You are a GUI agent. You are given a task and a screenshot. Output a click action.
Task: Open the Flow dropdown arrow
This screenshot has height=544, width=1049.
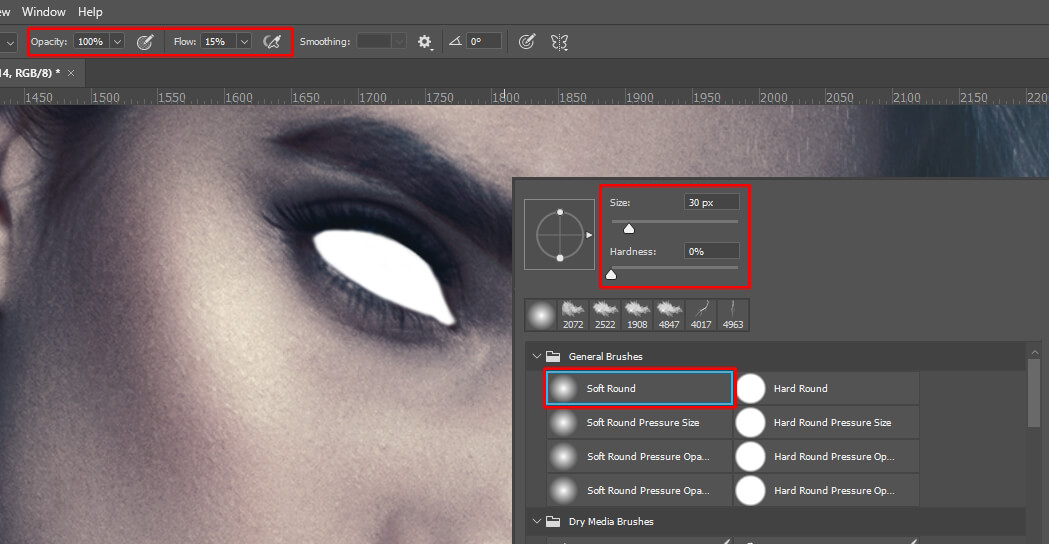click(243, 42)
